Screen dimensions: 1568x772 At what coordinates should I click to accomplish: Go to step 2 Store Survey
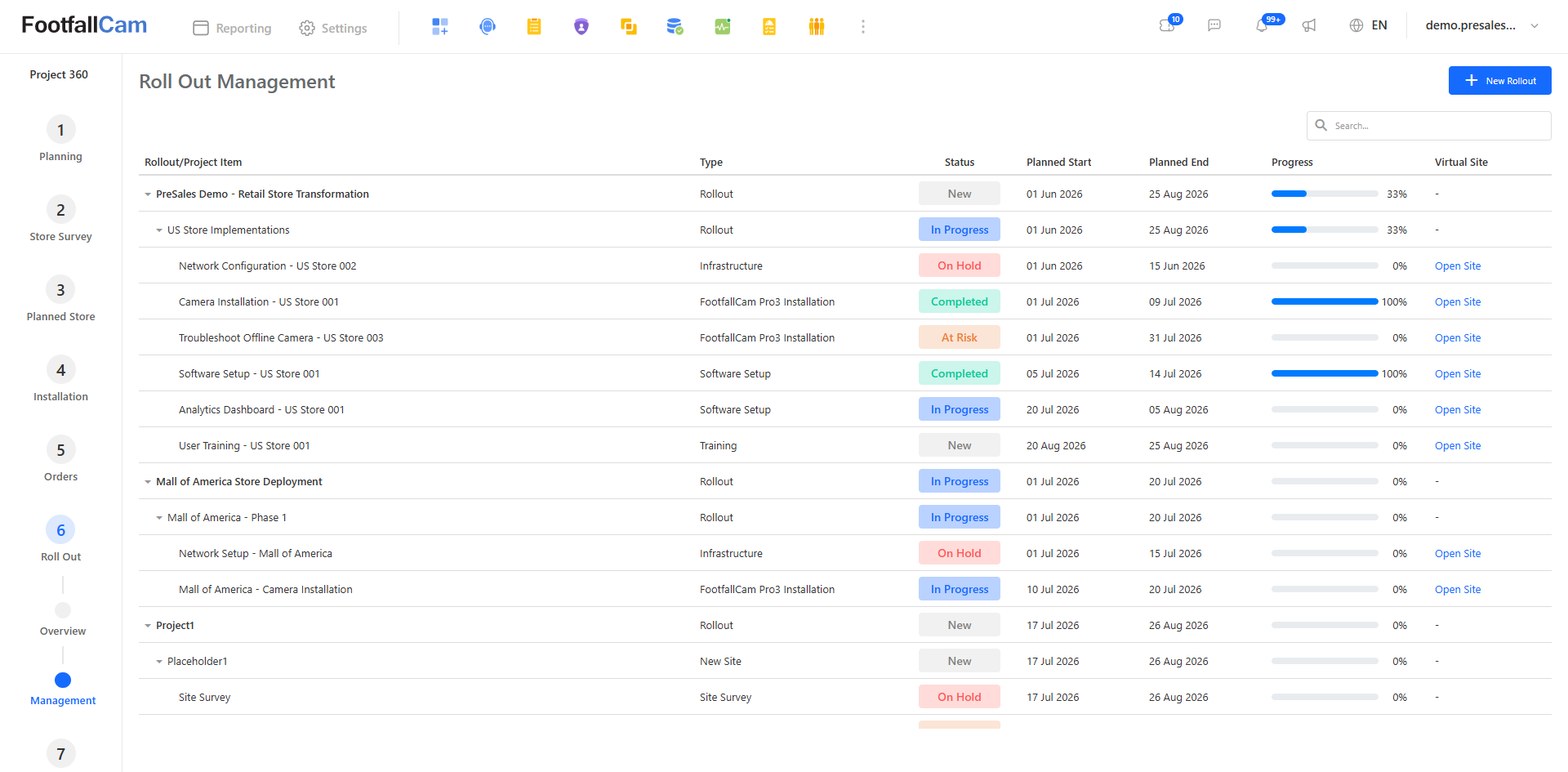pyautogui.click(x=60, y=219)
